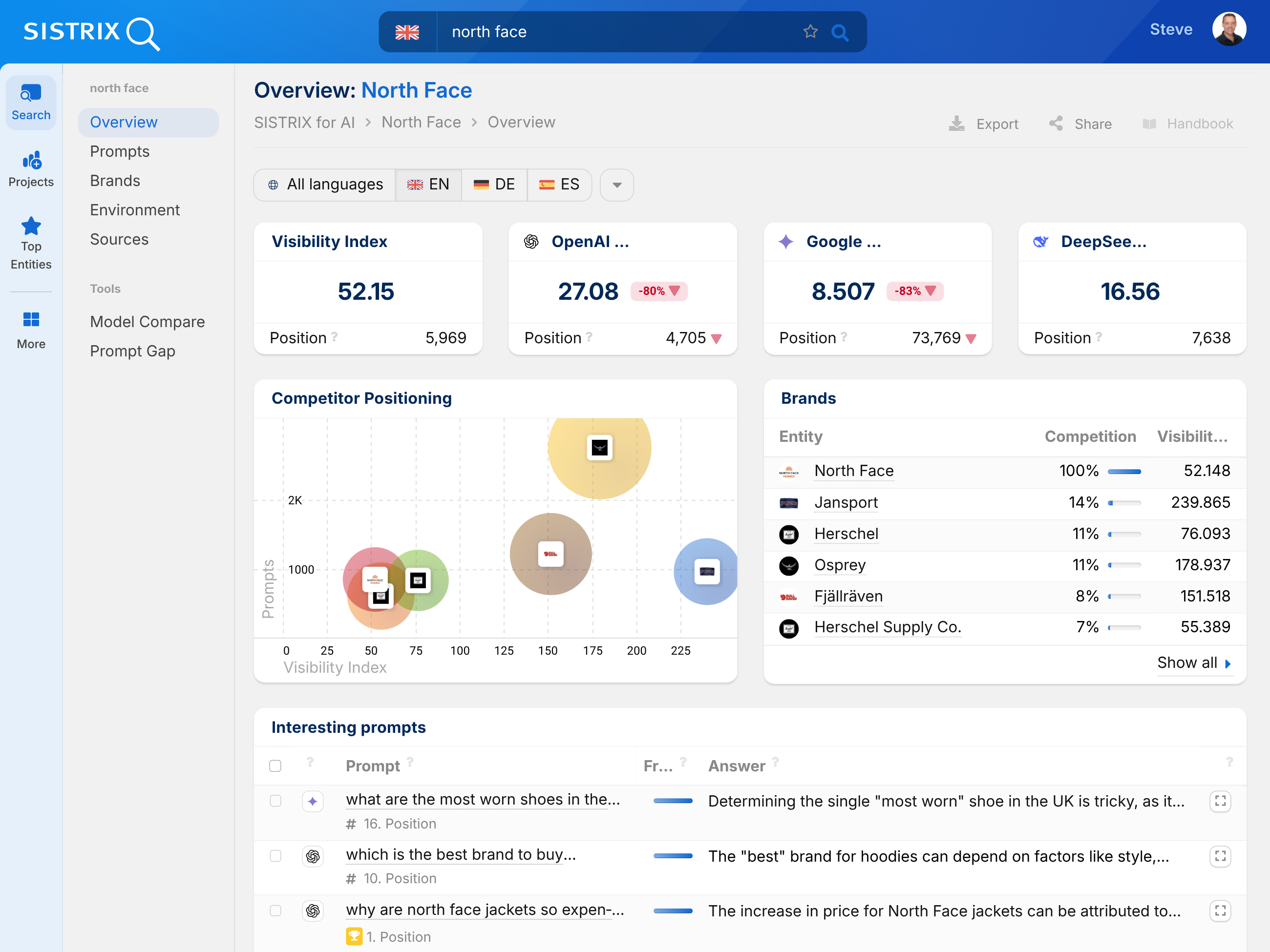Click the star favorite icon in search bar
Screen dimensions: 1270x952
810,32
